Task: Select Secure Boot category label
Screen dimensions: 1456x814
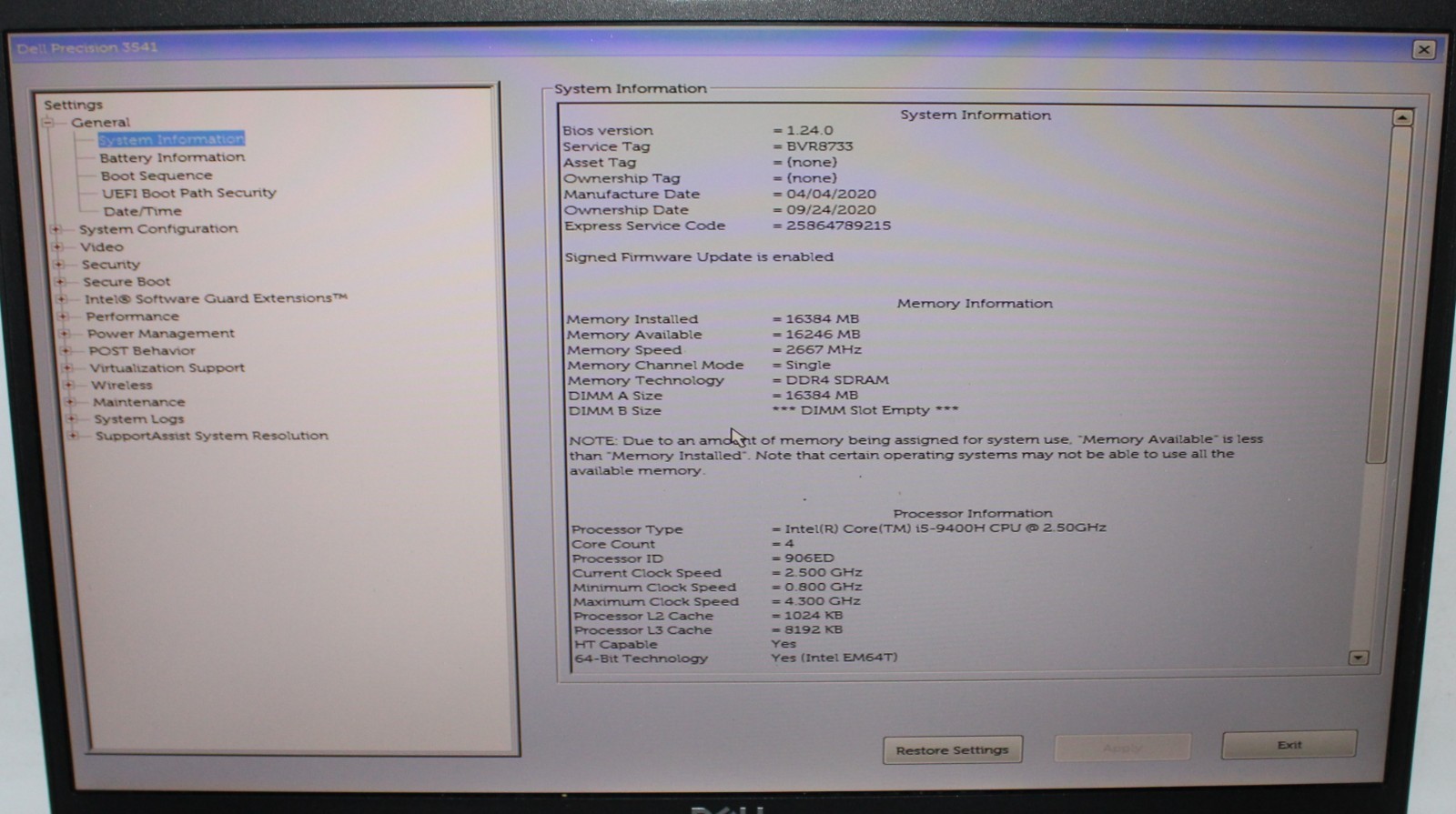Action: click(126, 282)
